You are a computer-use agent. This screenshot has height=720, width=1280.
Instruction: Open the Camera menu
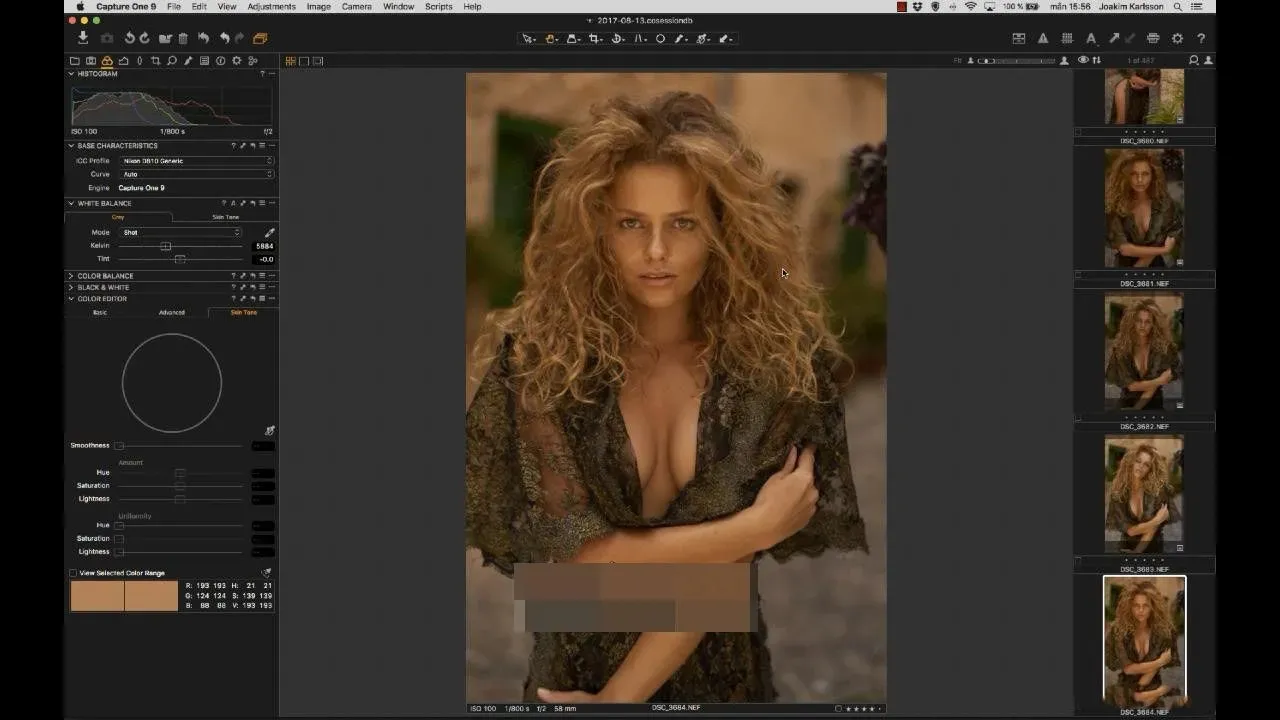tap(356, 6)
